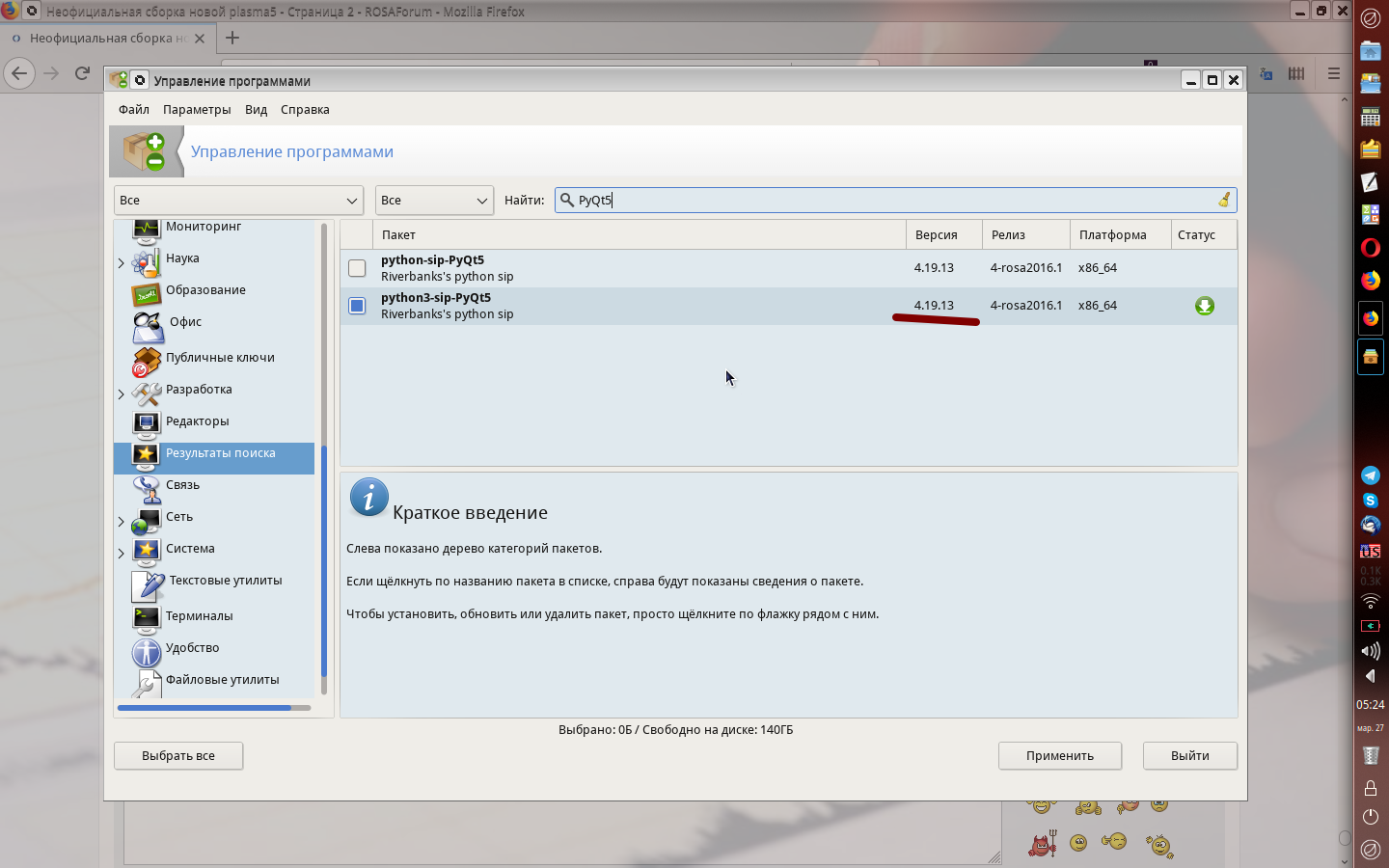
Task: Switch the US keyboard layout indicator
Action: coord(1371,551)
